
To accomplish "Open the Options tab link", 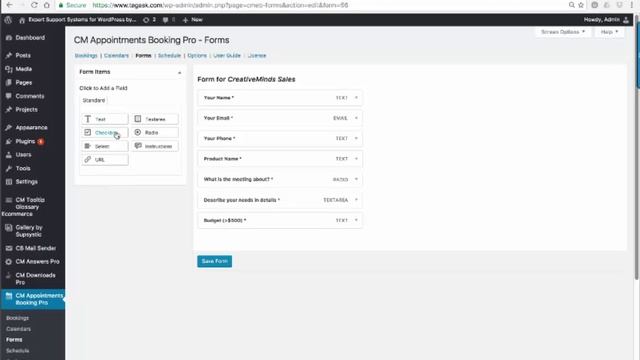I will [x=197, y=56].
